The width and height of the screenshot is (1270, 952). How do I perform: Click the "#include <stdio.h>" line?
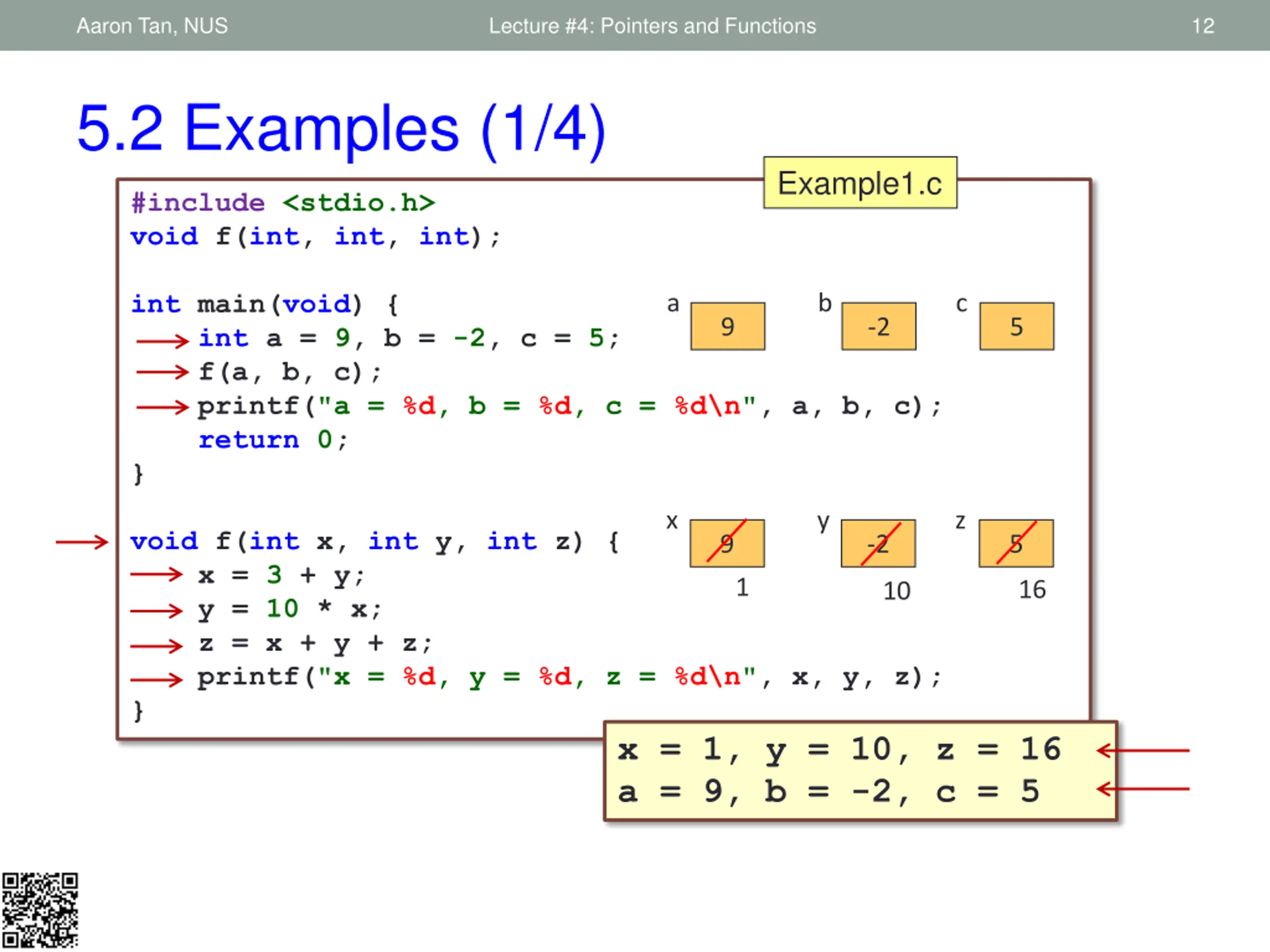(283, 203)
